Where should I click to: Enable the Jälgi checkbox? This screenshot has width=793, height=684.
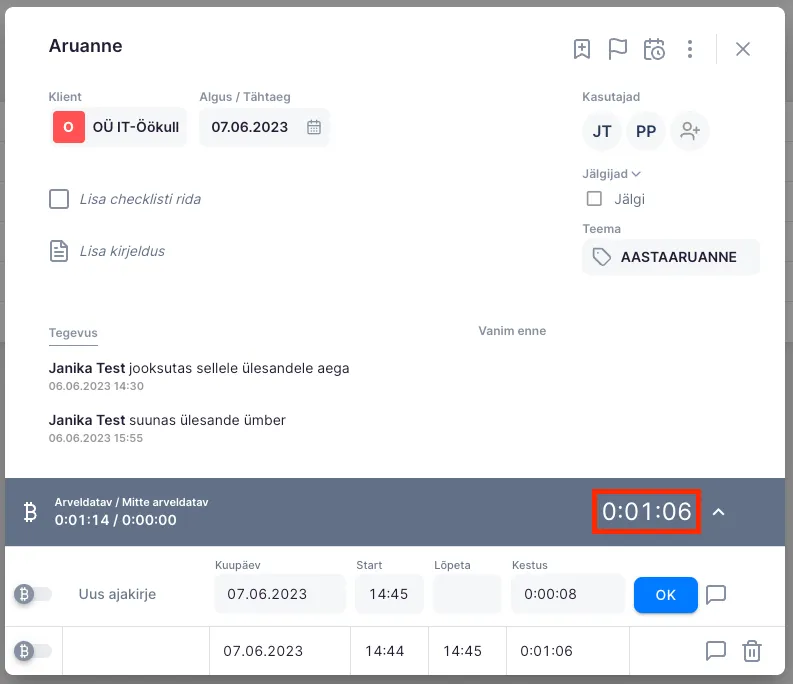point(594,199)
